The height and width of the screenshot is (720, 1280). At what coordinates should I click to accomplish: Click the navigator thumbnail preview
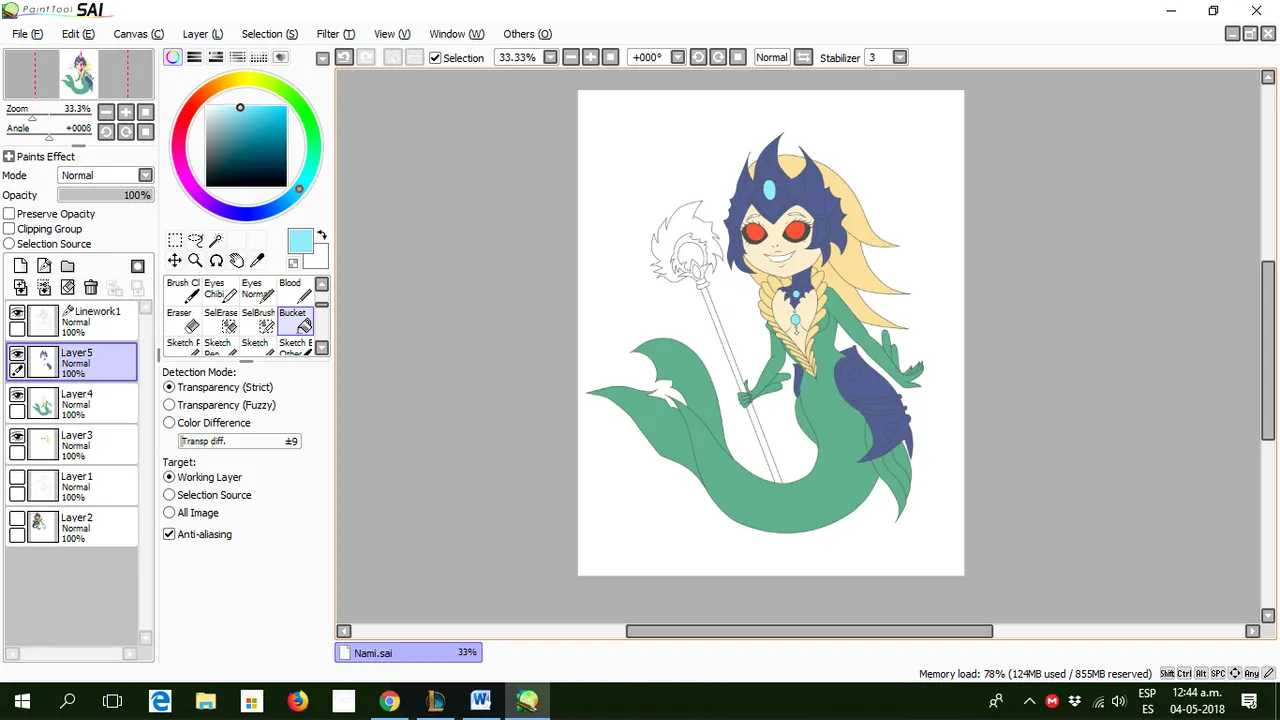tap(79, 73)
